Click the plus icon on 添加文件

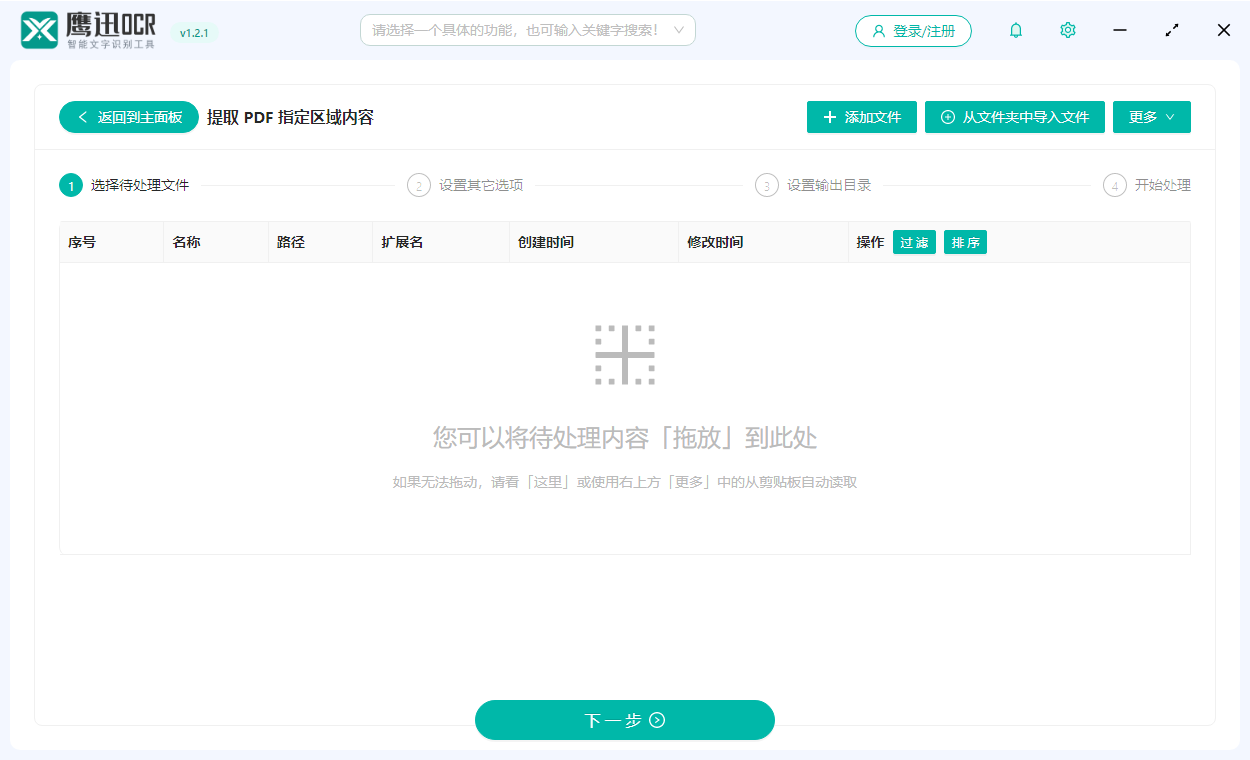(x=830, y=117)
